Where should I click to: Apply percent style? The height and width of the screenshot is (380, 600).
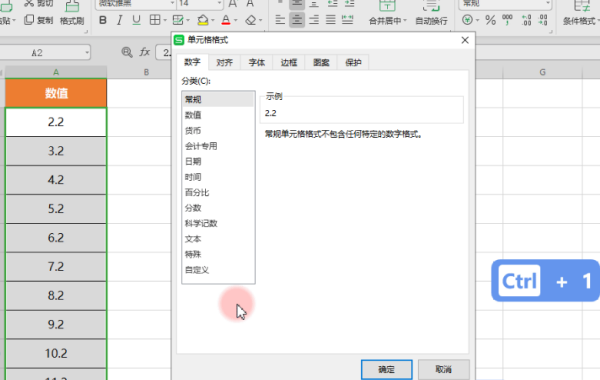tap(490, 20)
